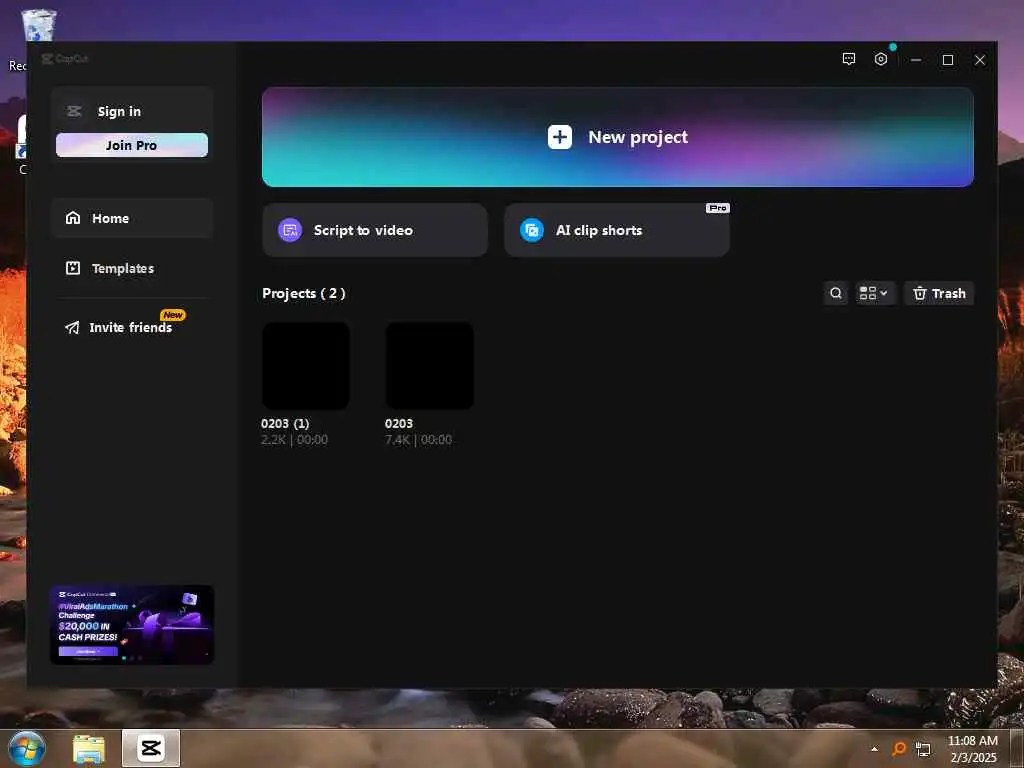Click project name 0203 (1)

[x=285, y=423]
